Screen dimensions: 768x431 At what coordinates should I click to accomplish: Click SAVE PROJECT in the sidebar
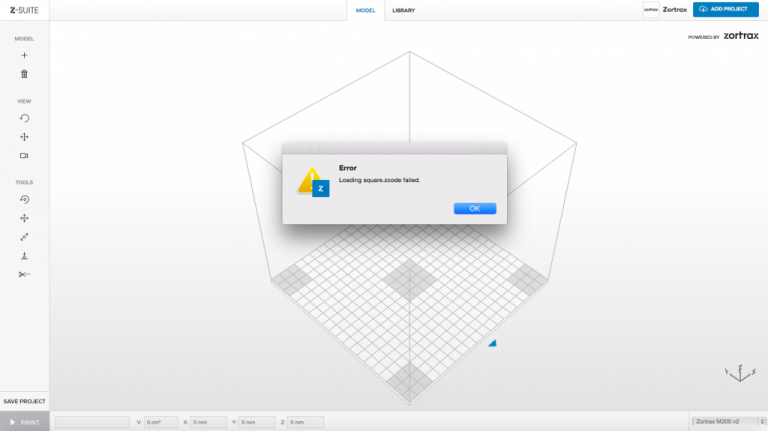pos(24,401)
